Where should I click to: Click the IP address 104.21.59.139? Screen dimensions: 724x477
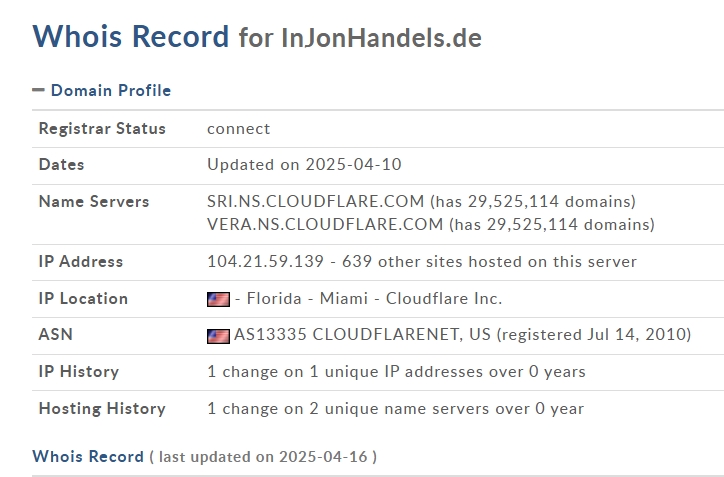point(265,261)
